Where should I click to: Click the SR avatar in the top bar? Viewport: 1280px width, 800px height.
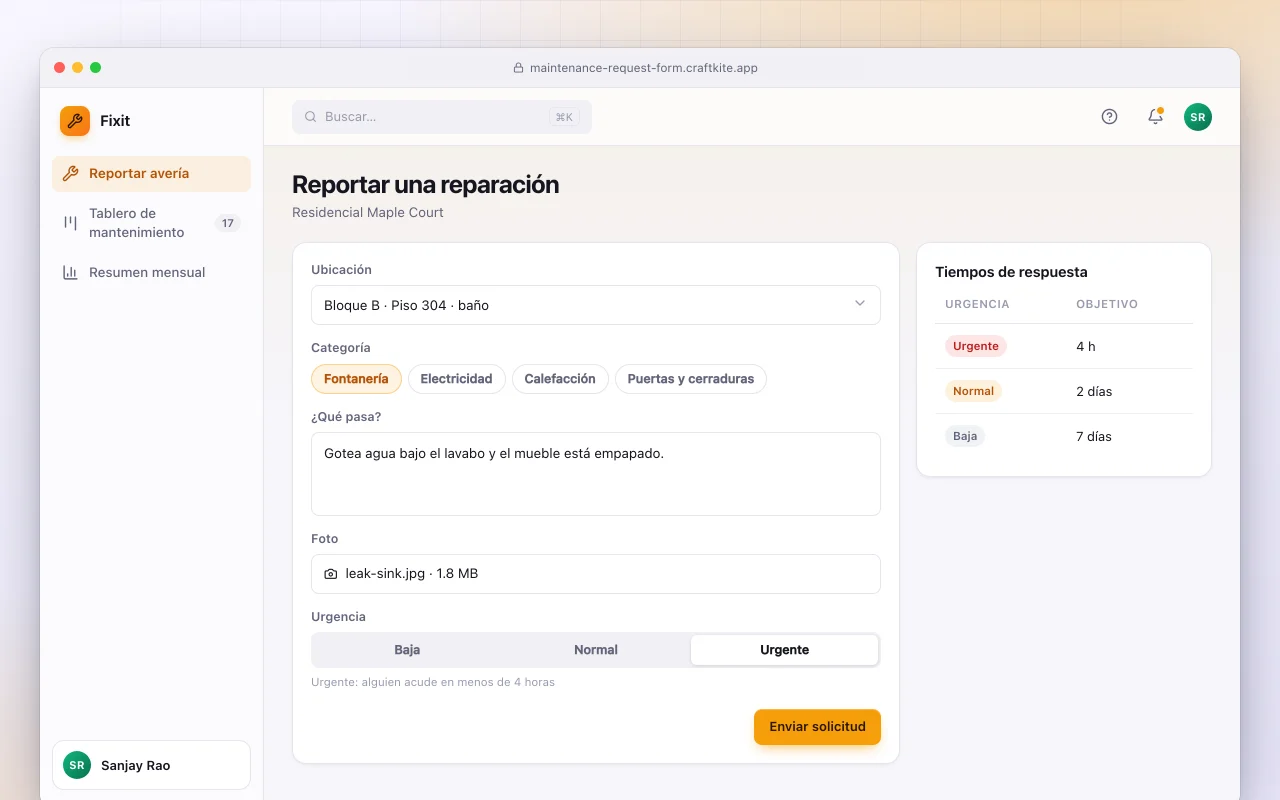(1198, 117)
